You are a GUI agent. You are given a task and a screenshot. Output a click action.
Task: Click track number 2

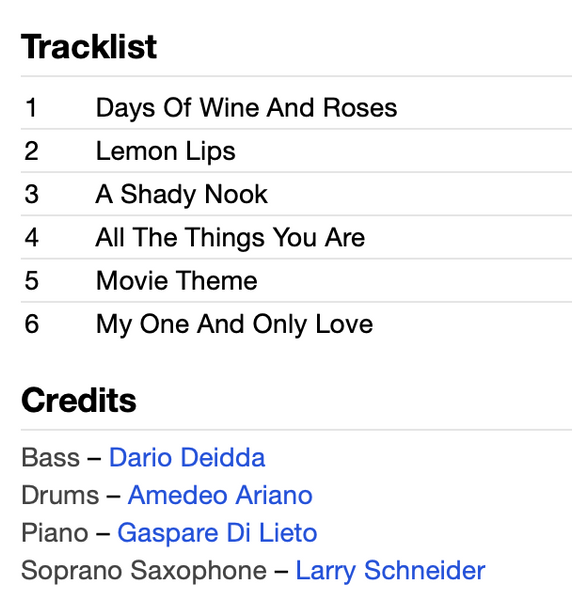(x=31, y=151)
